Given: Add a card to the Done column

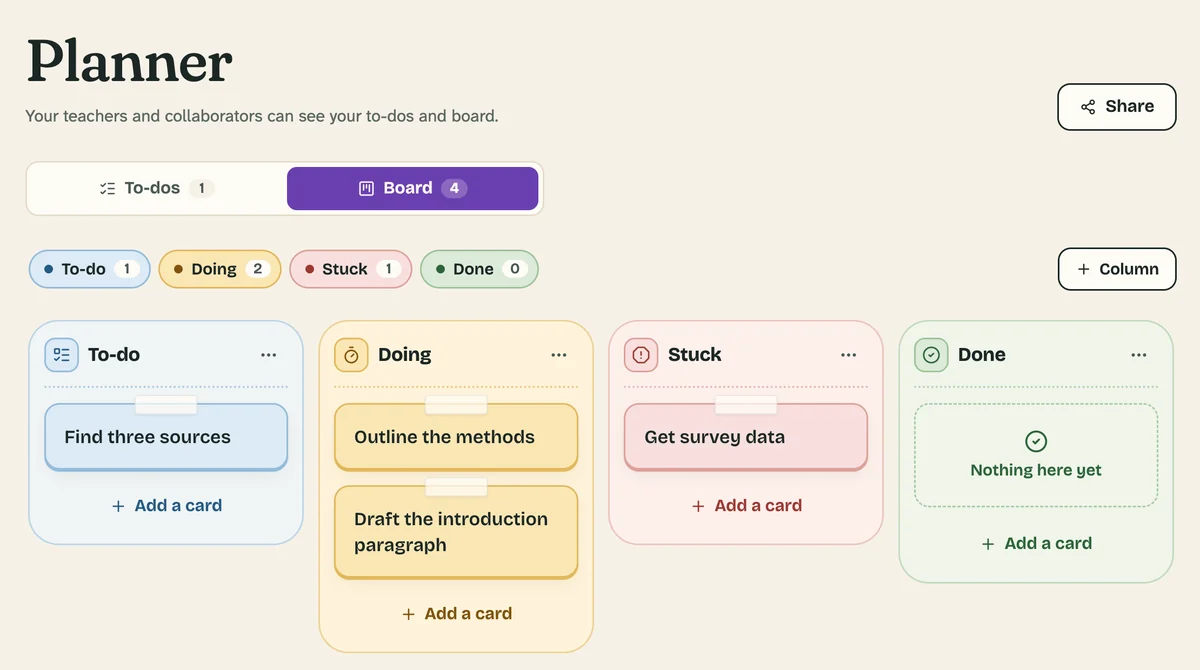Looking at the screenshot, I should pyautogui.click(x=1036, y=544).
